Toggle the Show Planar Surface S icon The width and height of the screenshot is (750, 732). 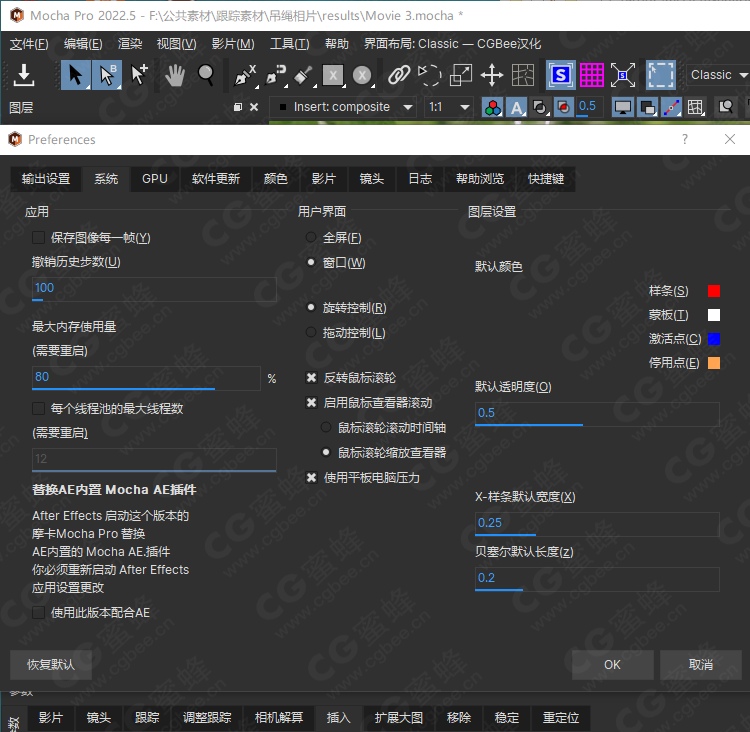[x=561, y=75]
